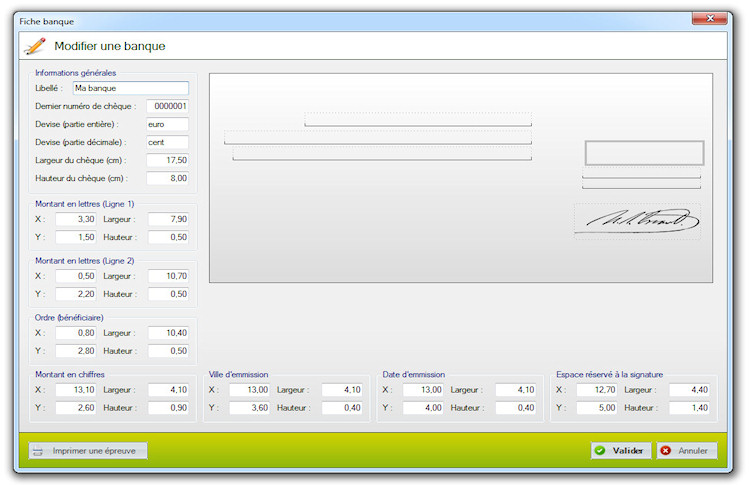Select the Largeur du chèque field

(167, 160)
